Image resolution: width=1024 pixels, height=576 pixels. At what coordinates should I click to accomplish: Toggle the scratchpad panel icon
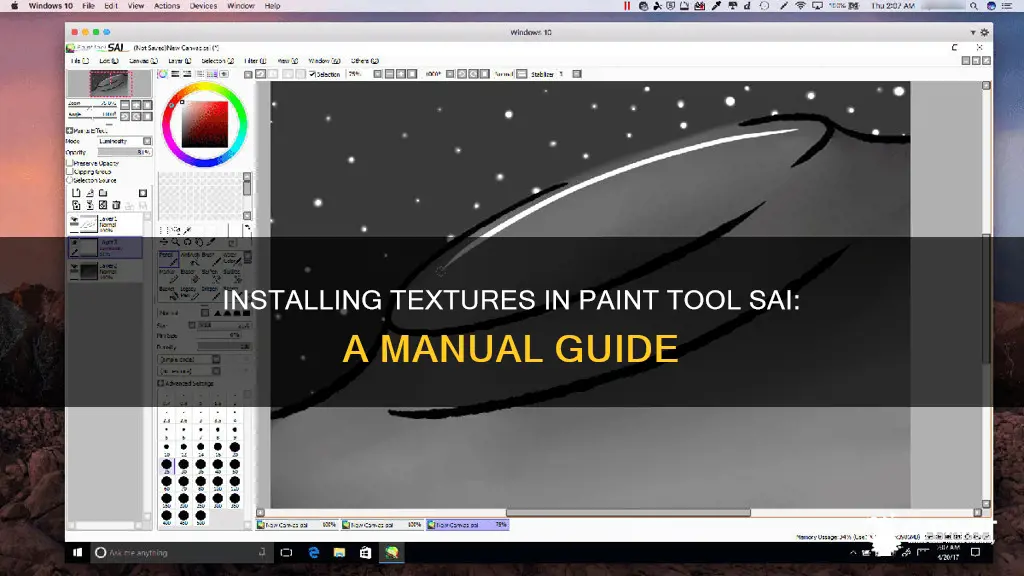click(225, 74)
